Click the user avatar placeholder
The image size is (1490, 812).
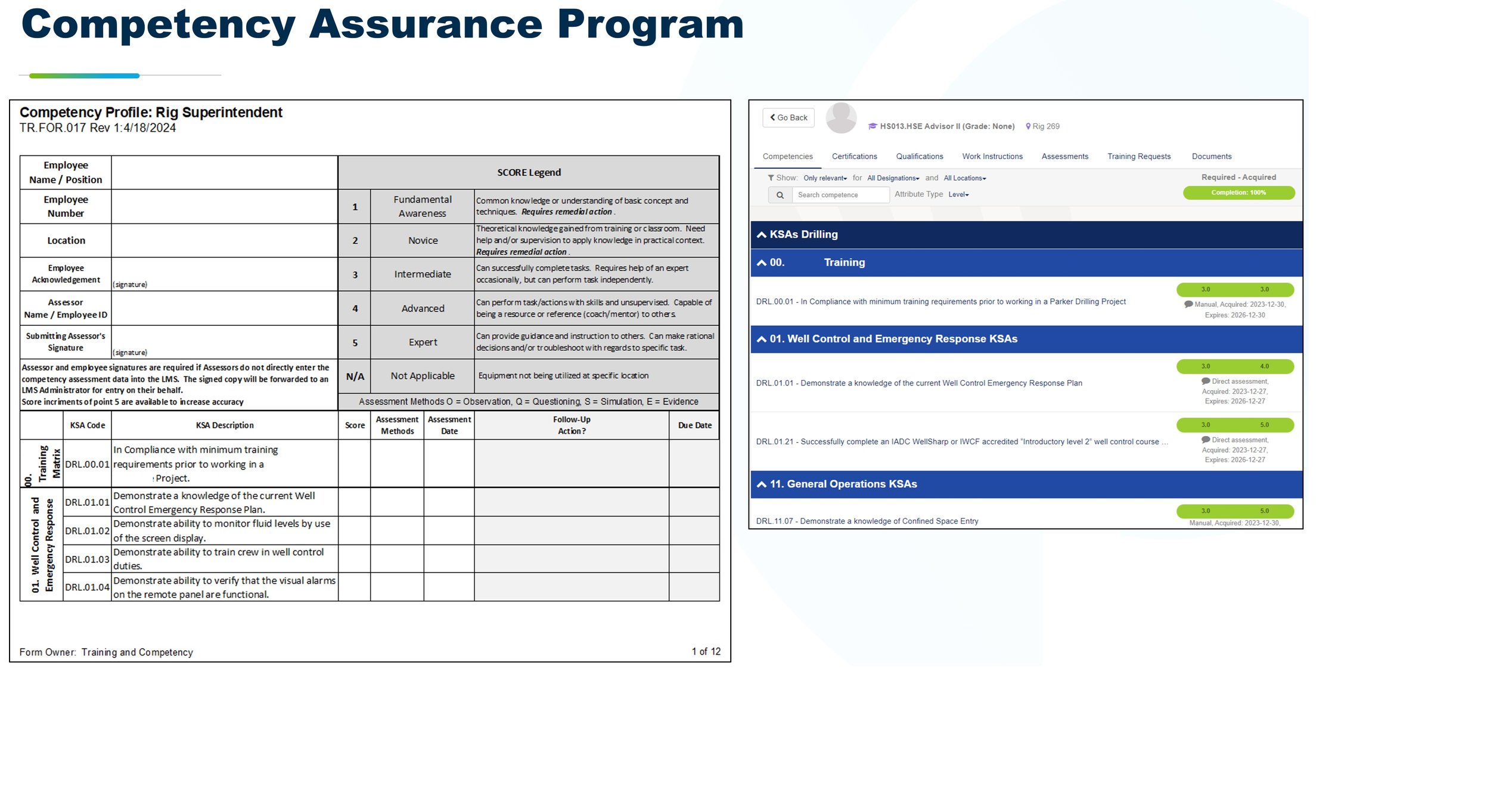(x=841, y=118)
